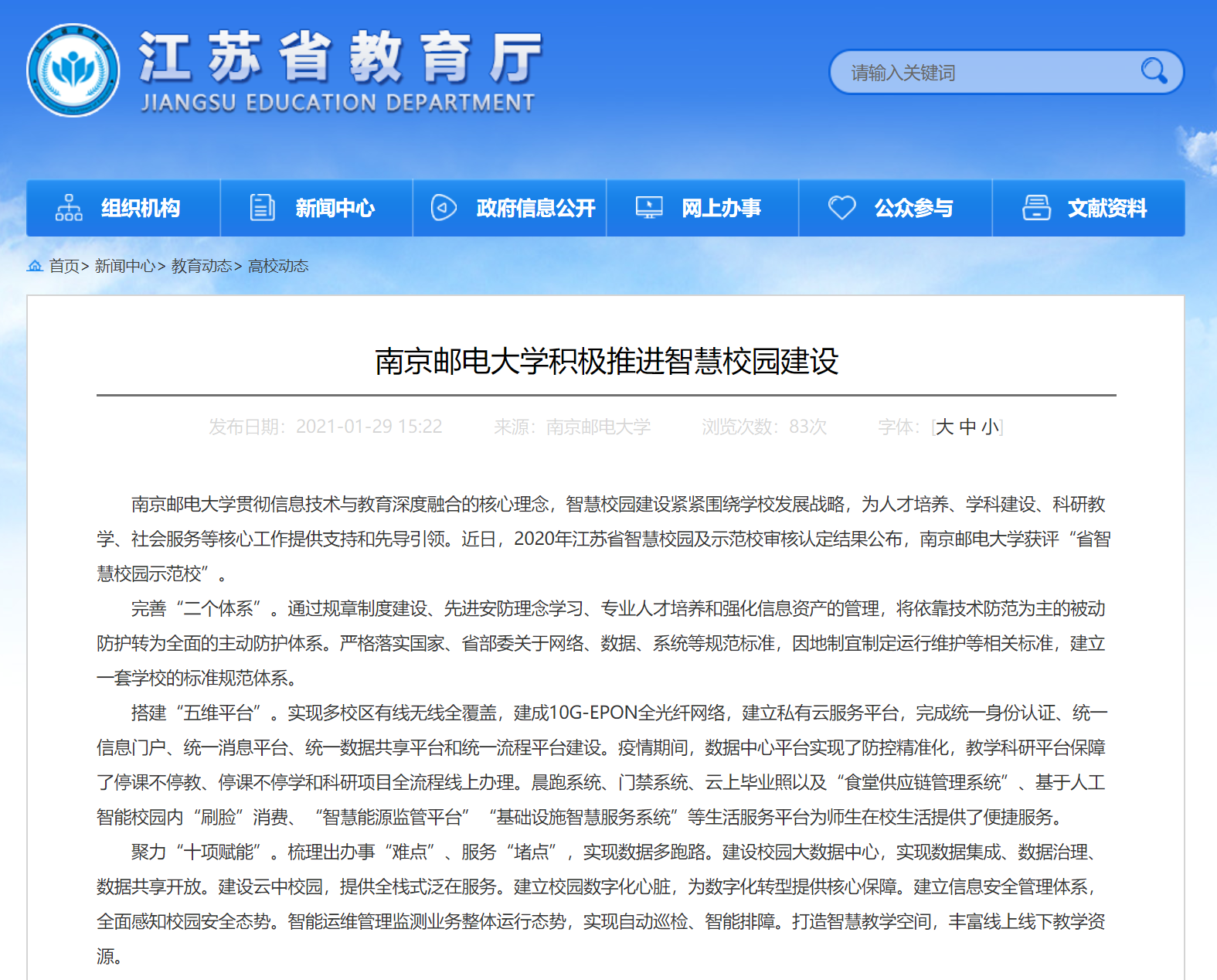1217x980 pixels.
Task: Click the document icon beside 新闻中心
Action: click(262, 208)
